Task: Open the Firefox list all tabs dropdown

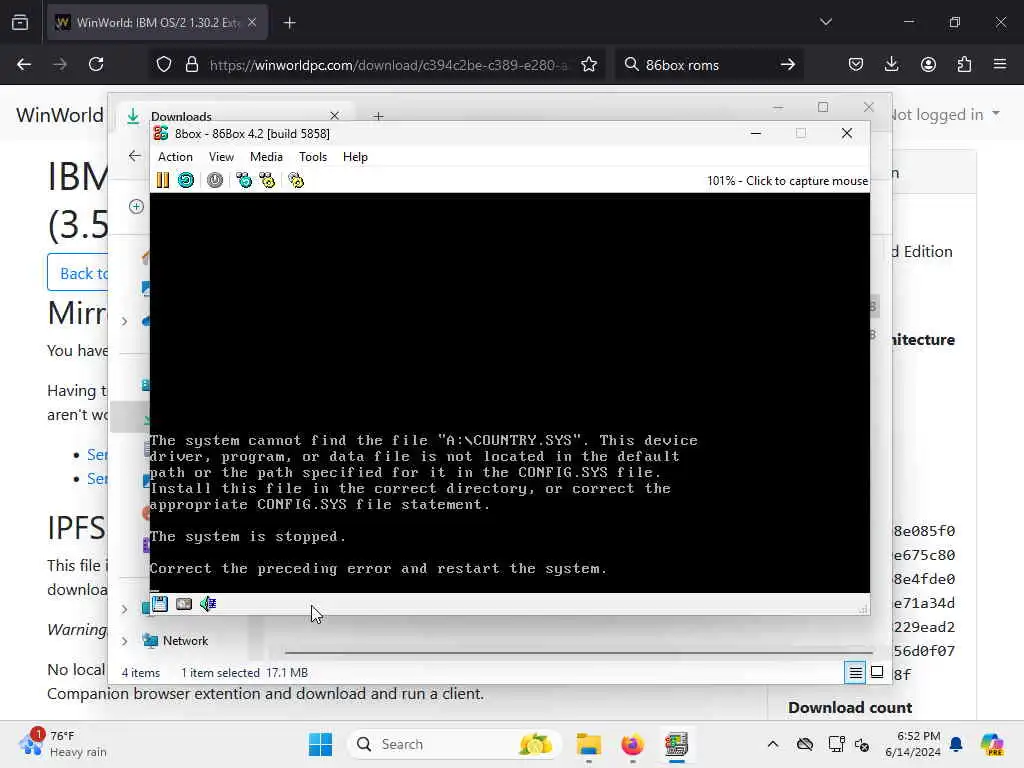Action: coord(825,22)
